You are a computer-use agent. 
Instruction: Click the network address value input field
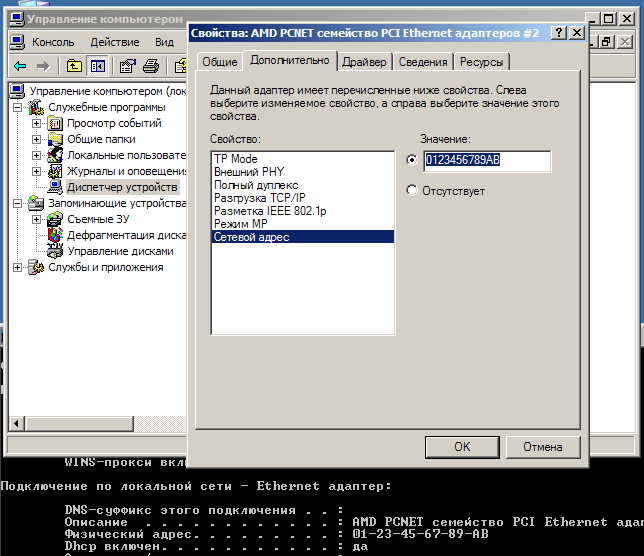click(487, 161)
